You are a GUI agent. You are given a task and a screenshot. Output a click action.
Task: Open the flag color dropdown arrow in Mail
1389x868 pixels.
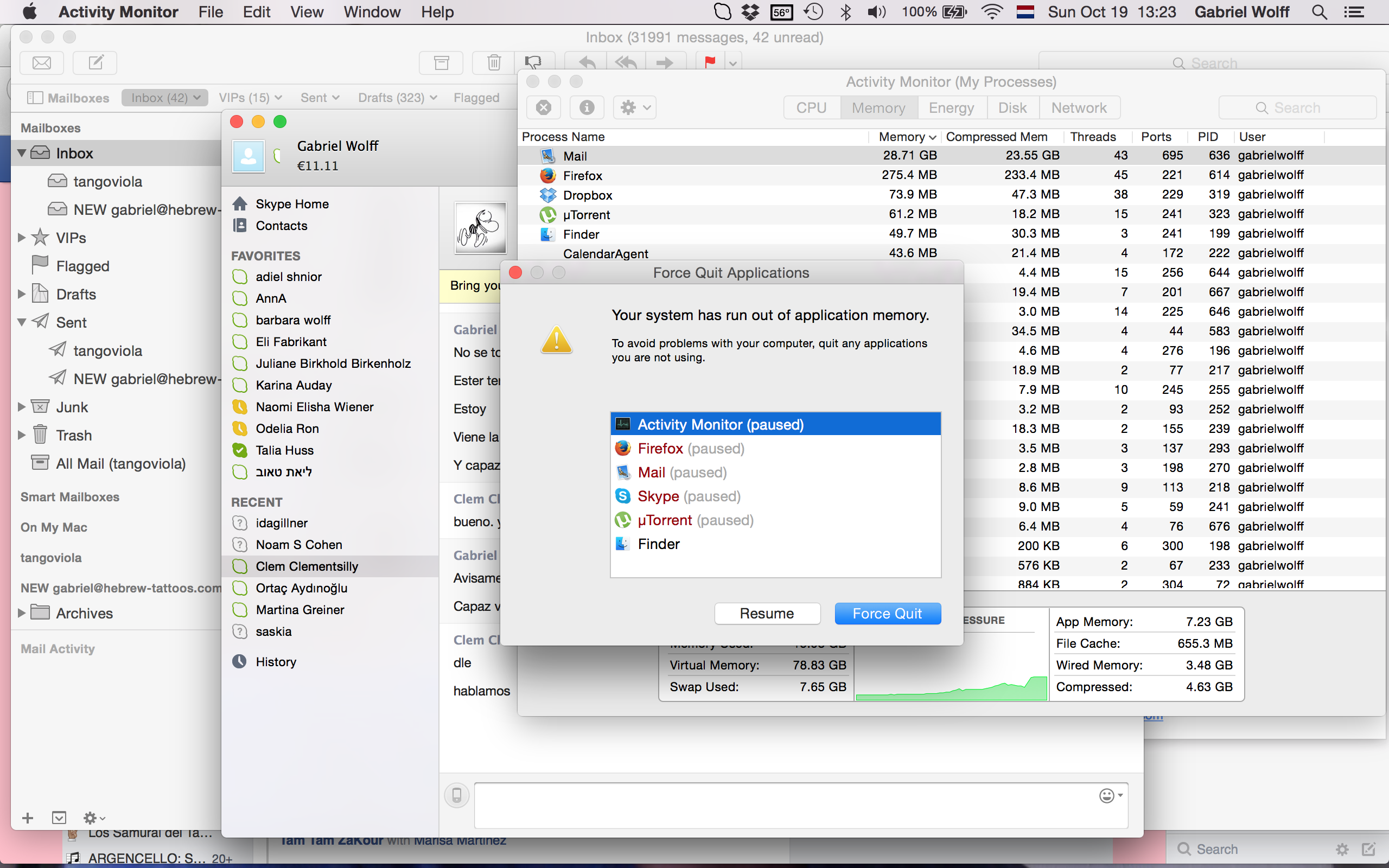coord(733,62)
